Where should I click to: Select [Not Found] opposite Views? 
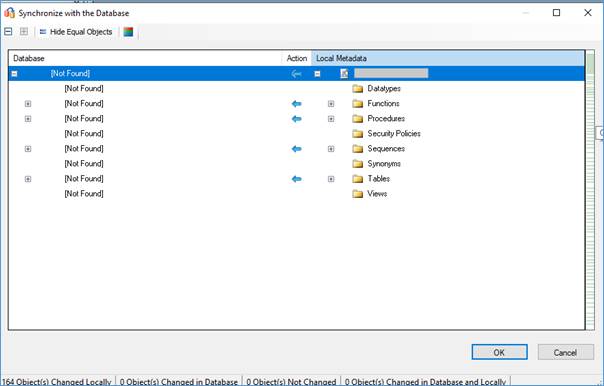[84, 194]
